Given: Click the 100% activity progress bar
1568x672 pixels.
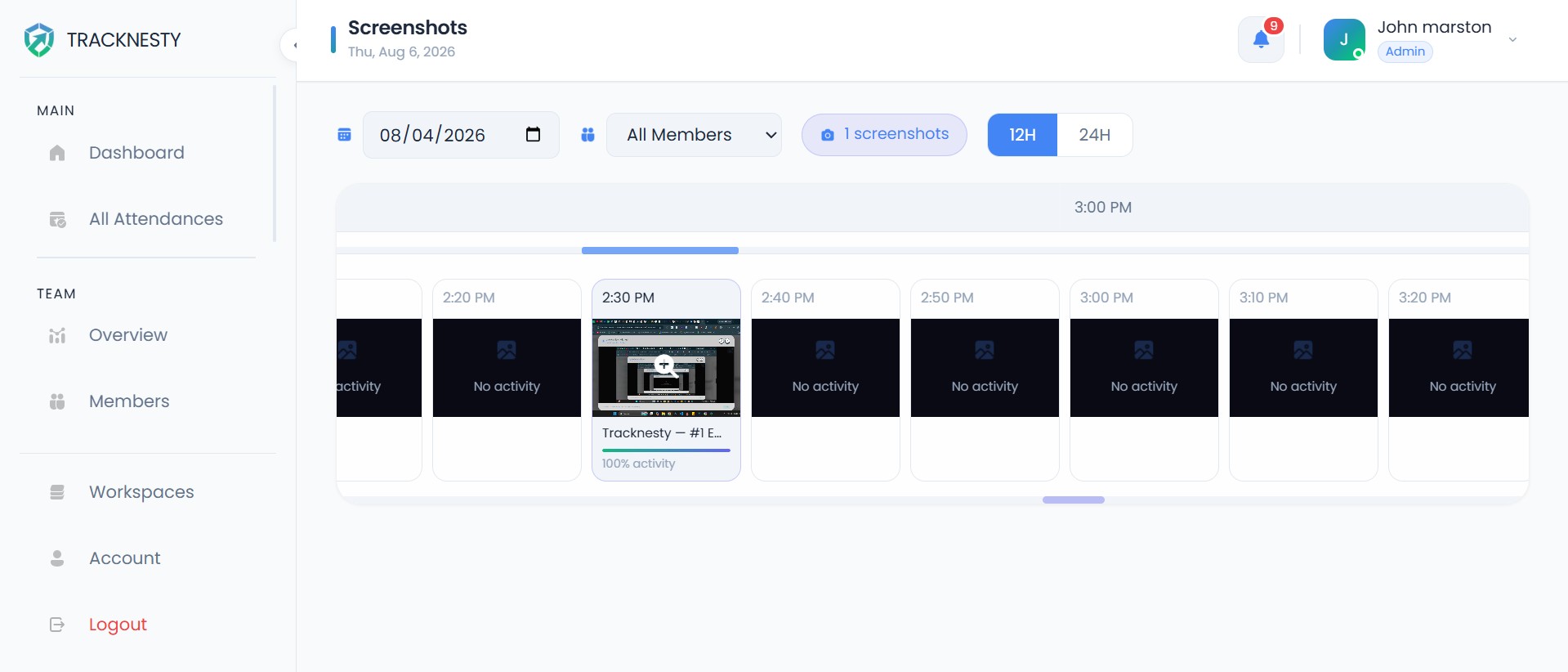Looking at the screenshot, I should click(666, 450).
